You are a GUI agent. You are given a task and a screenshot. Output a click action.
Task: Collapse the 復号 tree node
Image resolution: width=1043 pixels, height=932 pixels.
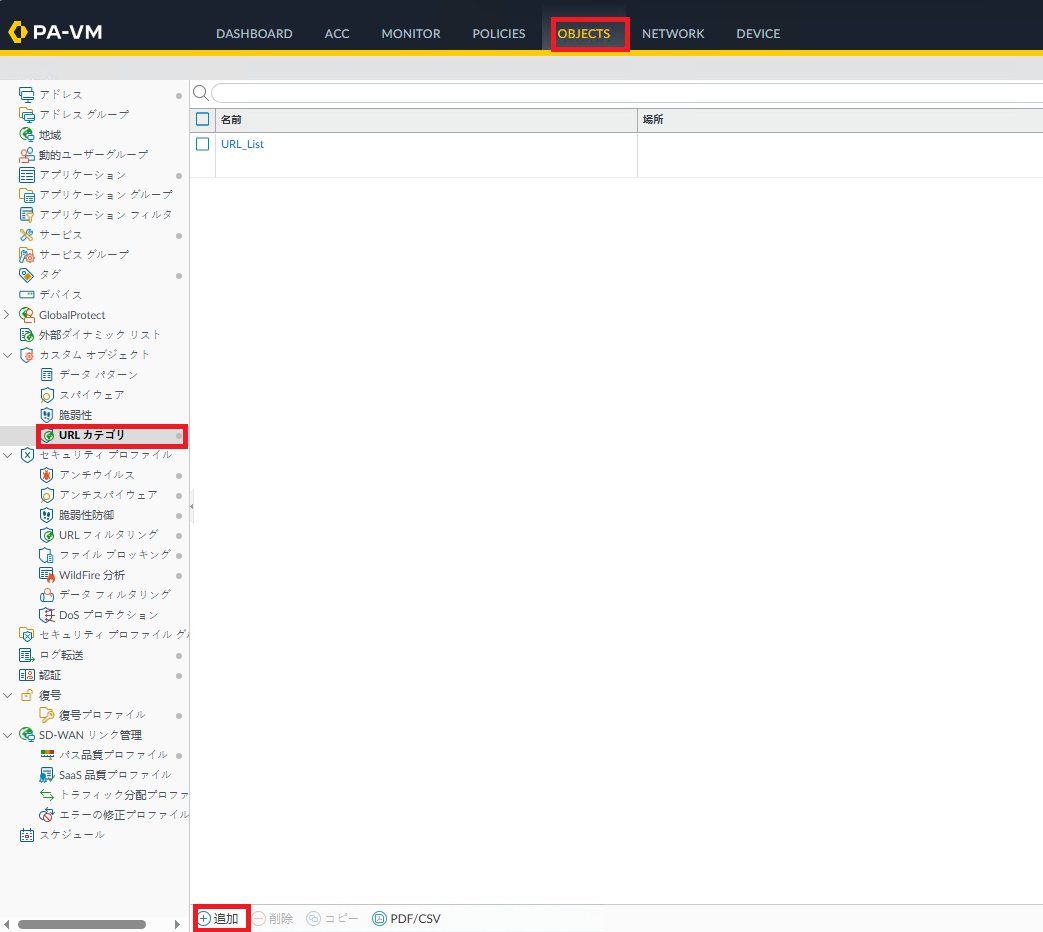(8, 695)
